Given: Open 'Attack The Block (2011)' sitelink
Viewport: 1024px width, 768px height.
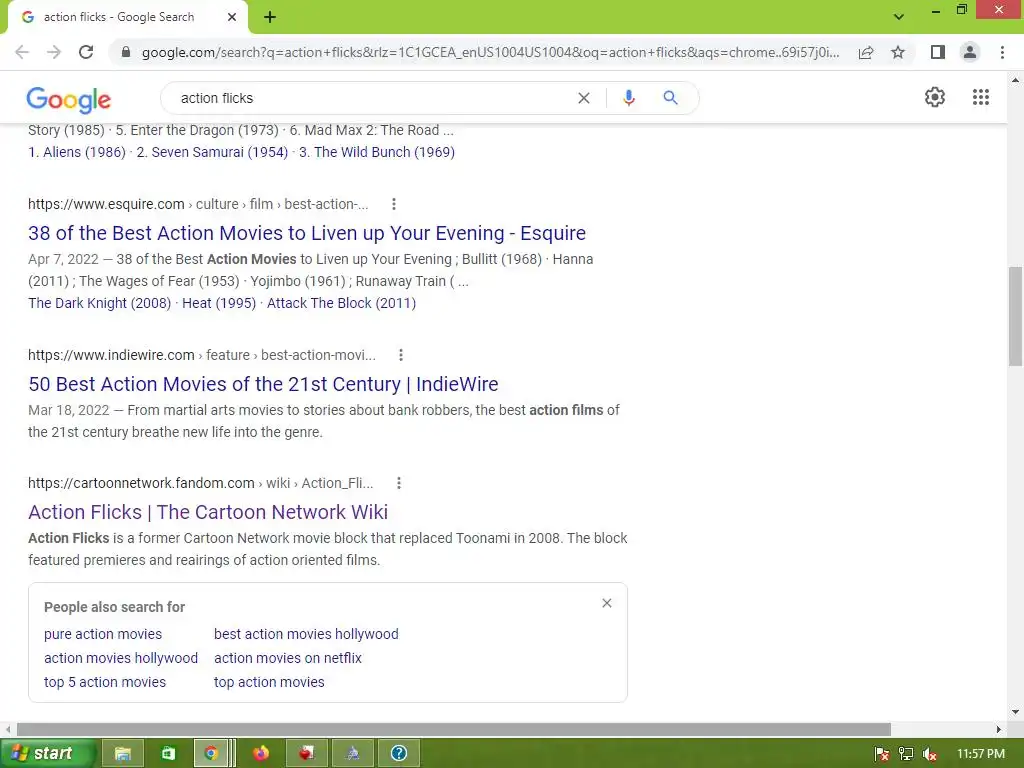Looking at the screenshot, I should (341, 303).
